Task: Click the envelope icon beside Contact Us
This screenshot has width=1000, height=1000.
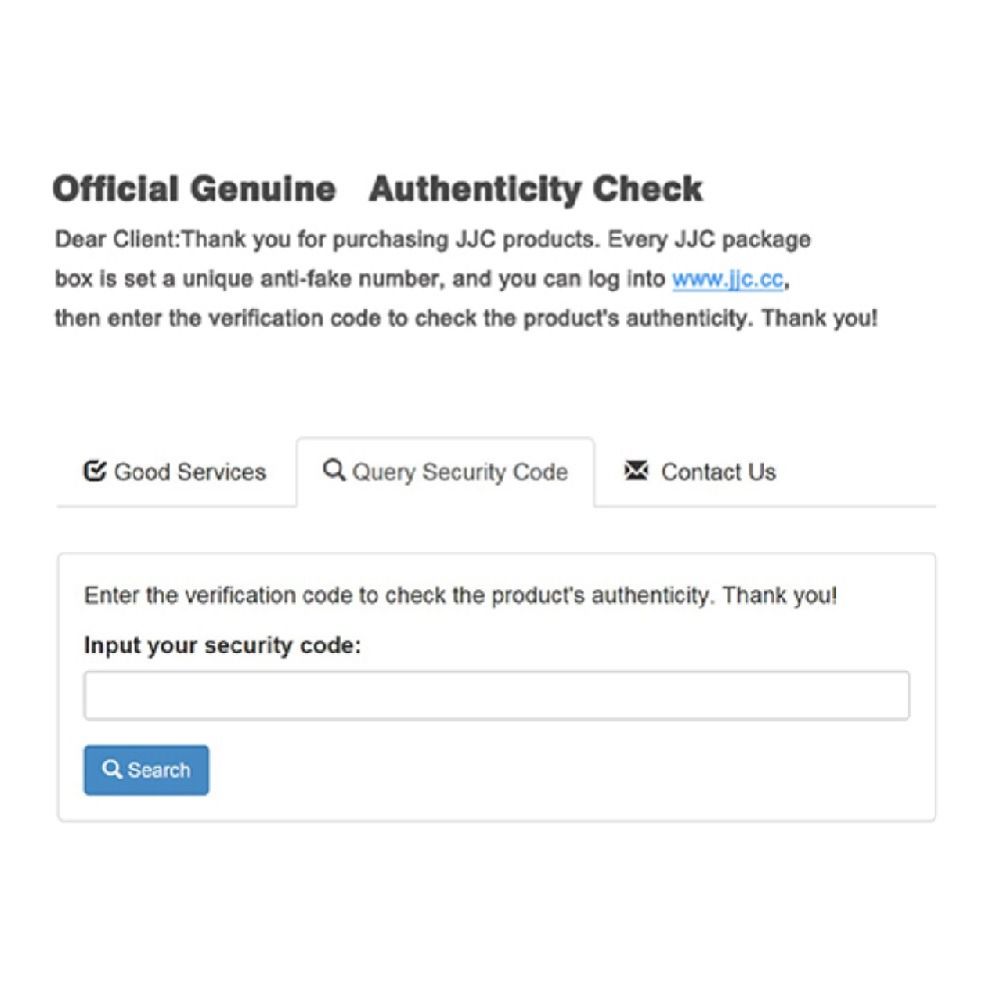Action: pos(636,471)
